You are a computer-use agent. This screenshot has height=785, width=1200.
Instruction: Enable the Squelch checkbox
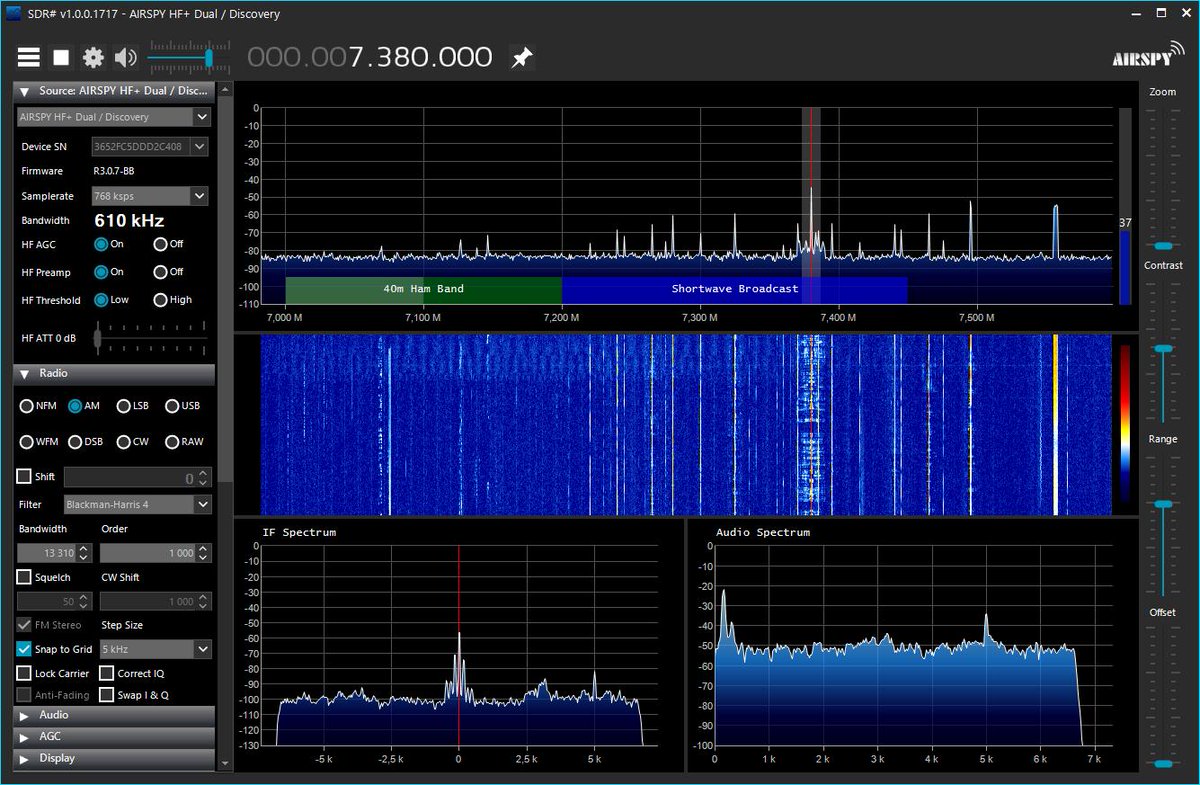point(24,577)
